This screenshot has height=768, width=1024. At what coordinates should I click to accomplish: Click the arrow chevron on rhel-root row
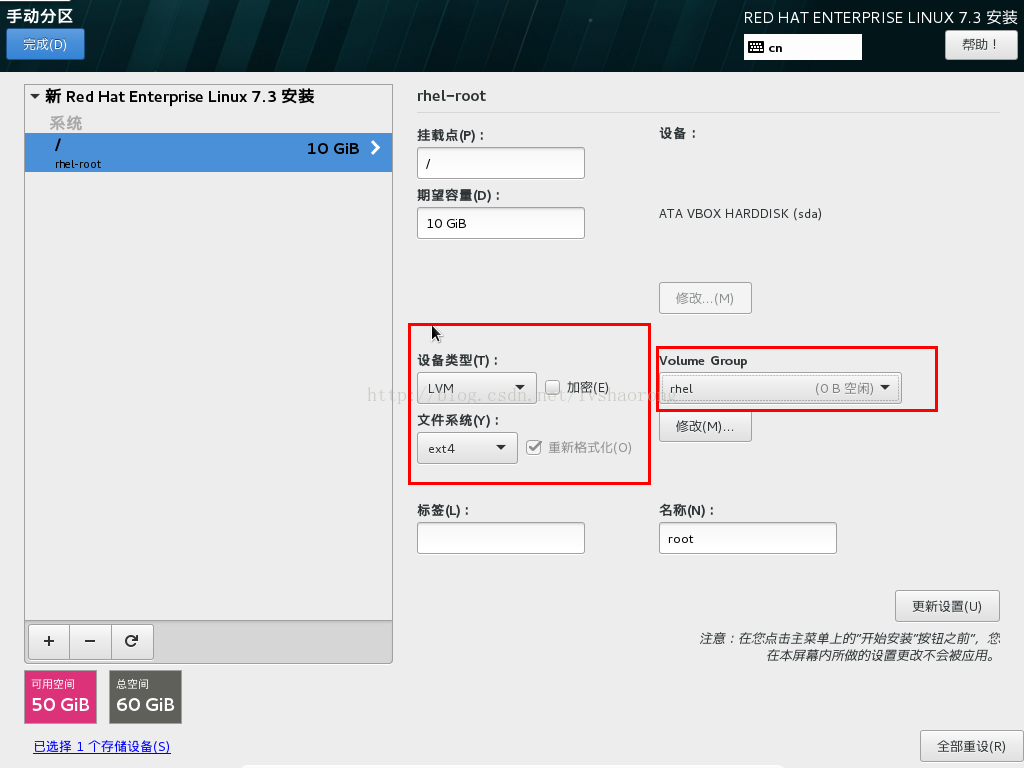tap(376, 148)
